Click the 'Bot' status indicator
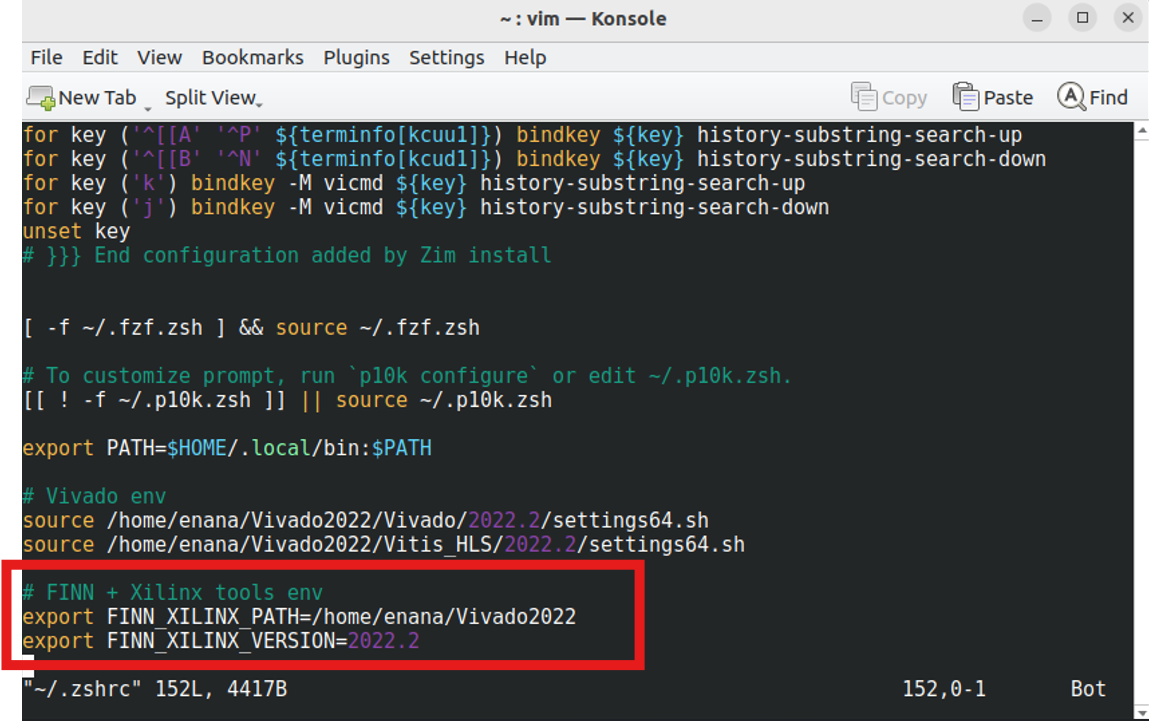The image size is (1149, 721). tap(1088, 689)
